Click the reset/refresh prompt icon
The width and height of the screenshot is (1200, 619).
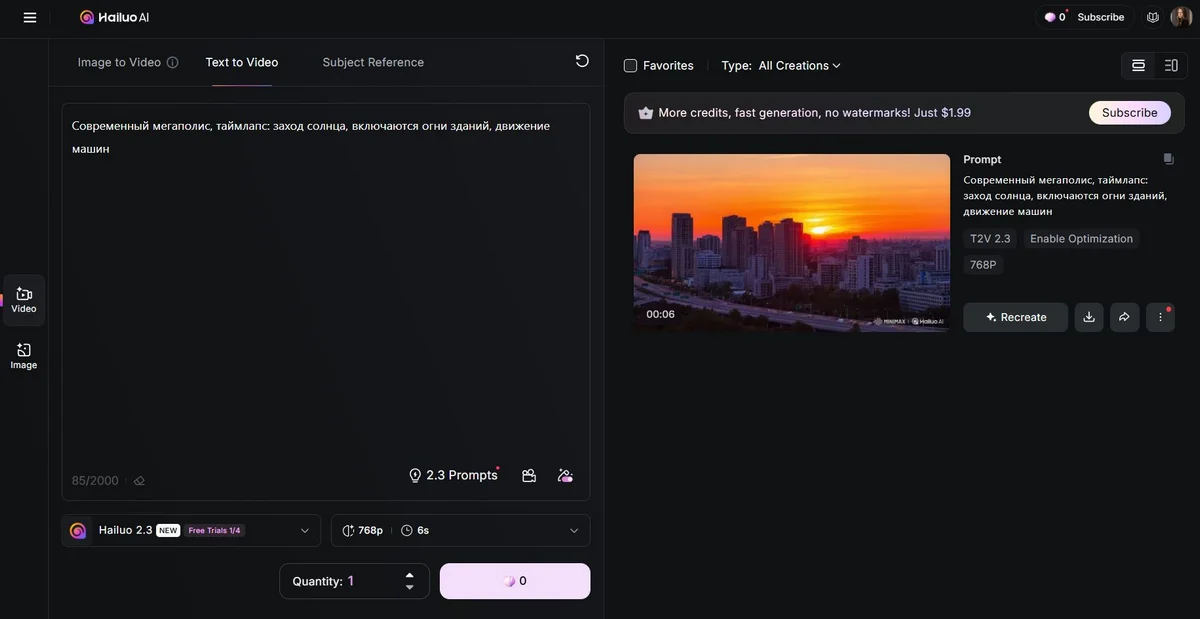tap(582, 61)
